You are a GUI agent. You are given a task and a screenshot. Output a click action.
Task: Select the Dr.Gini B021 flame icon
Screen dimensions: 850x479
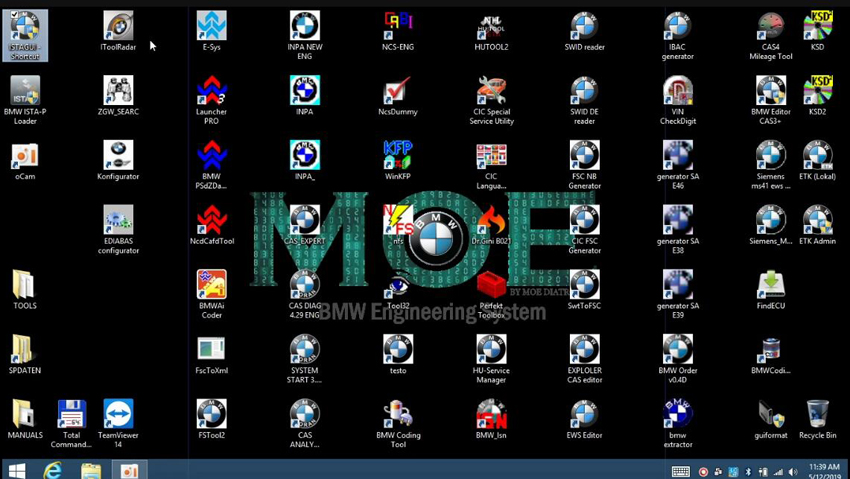[491, 225]
